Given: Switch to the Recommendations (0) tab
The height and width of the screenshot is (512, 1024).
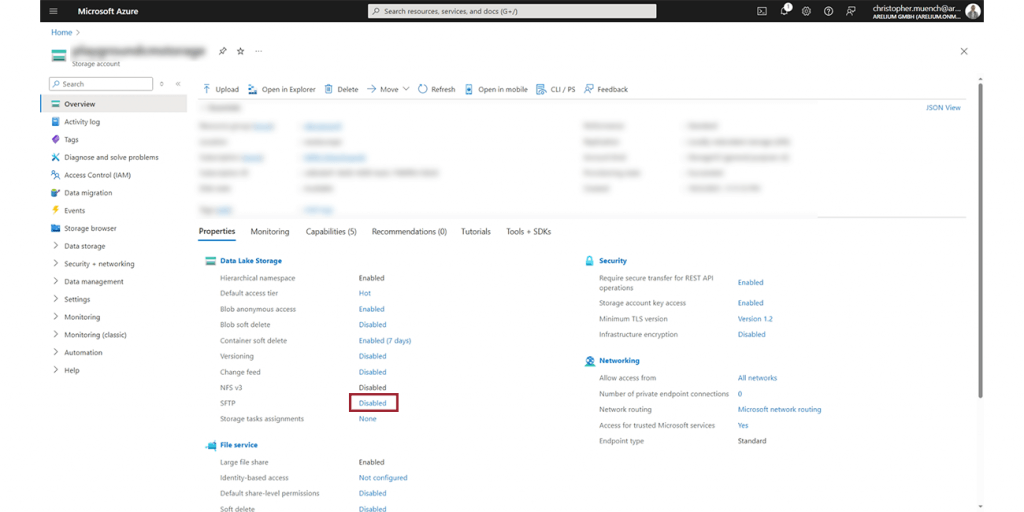Looking at the screenshot, I should pos(409,232).
